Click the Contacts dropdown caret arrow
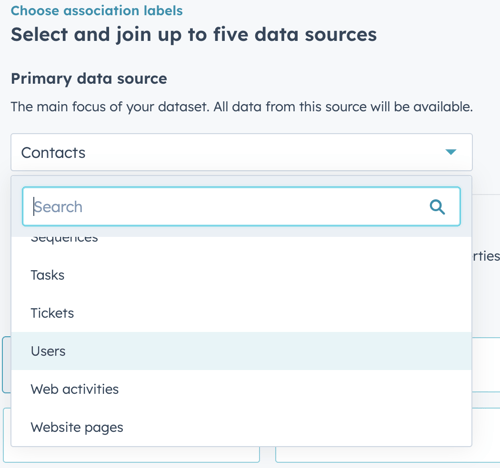500x468 pixels. (451, 152)
